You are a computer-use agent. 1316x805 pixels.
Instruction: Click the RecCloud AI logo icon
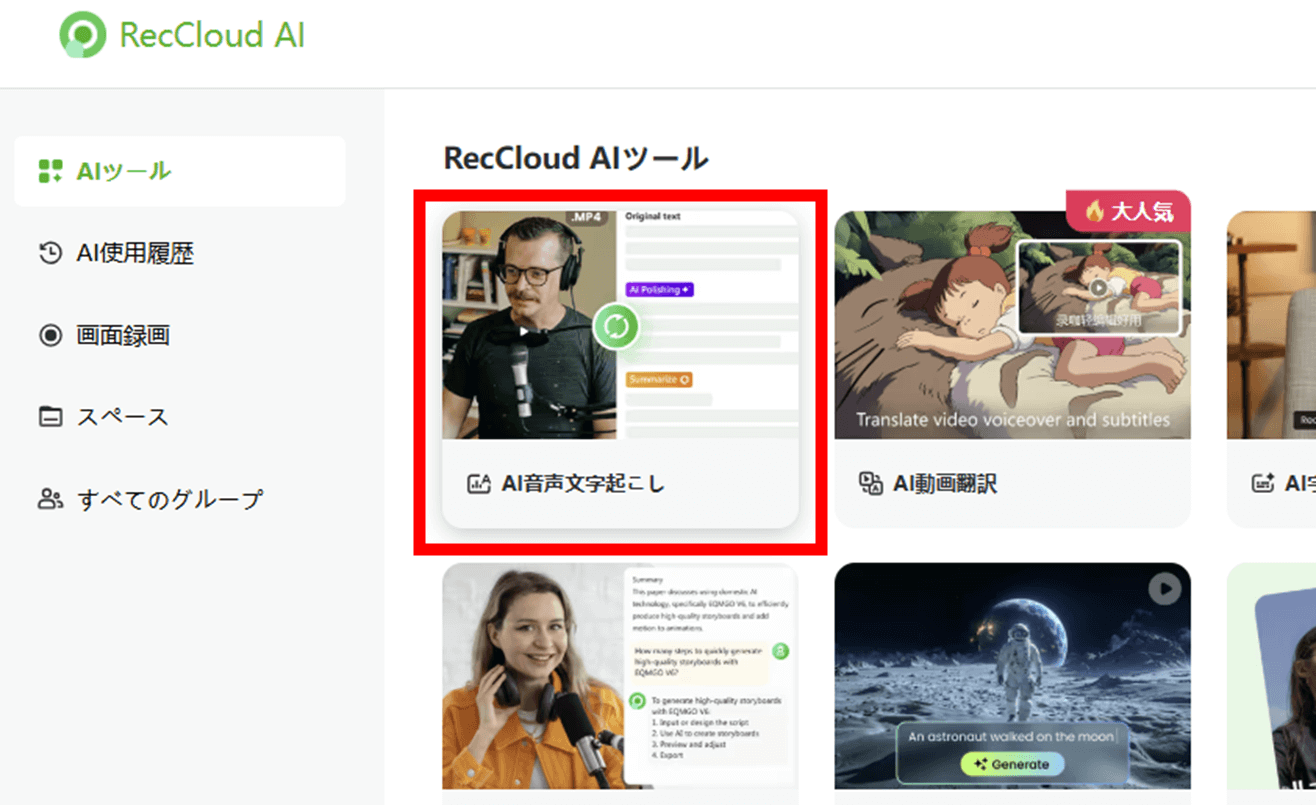click(x=83, y=35)
